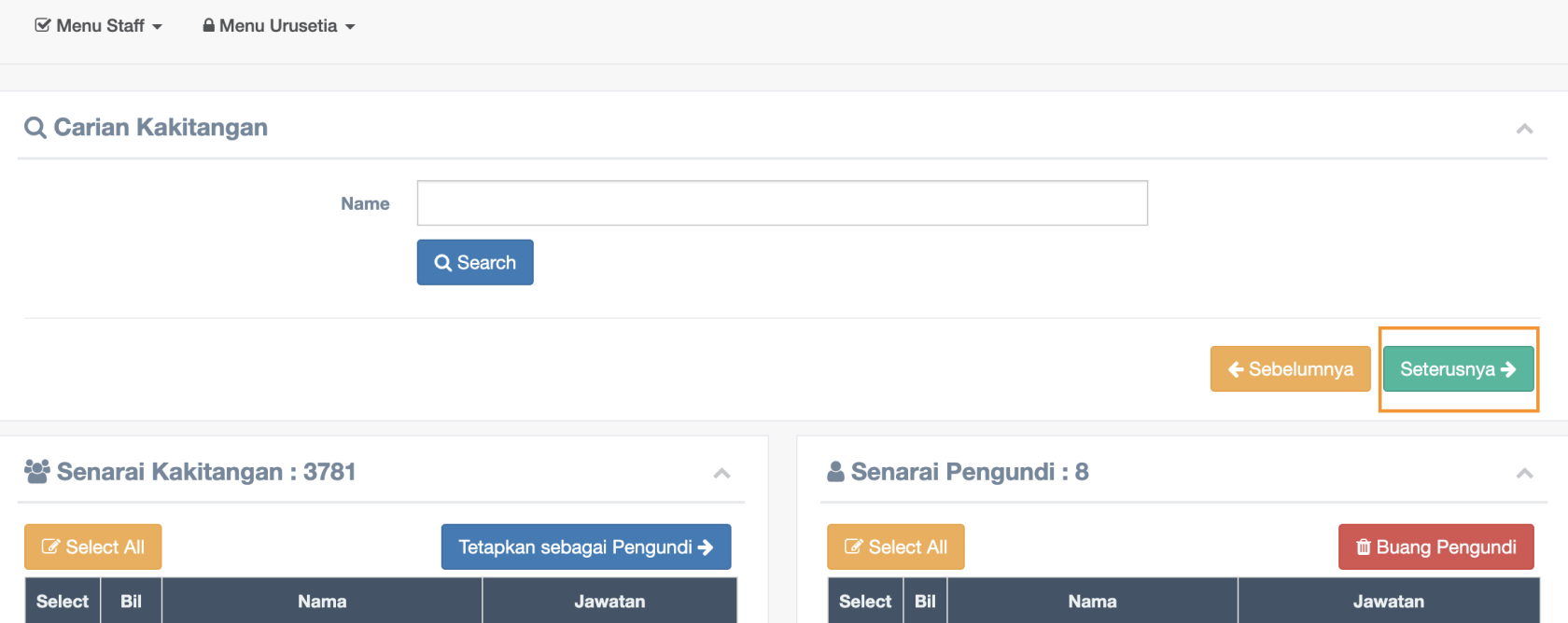Collapse the Senarai Pengundi panel
Screen dimensions: 1568x623
point(1524,474)
